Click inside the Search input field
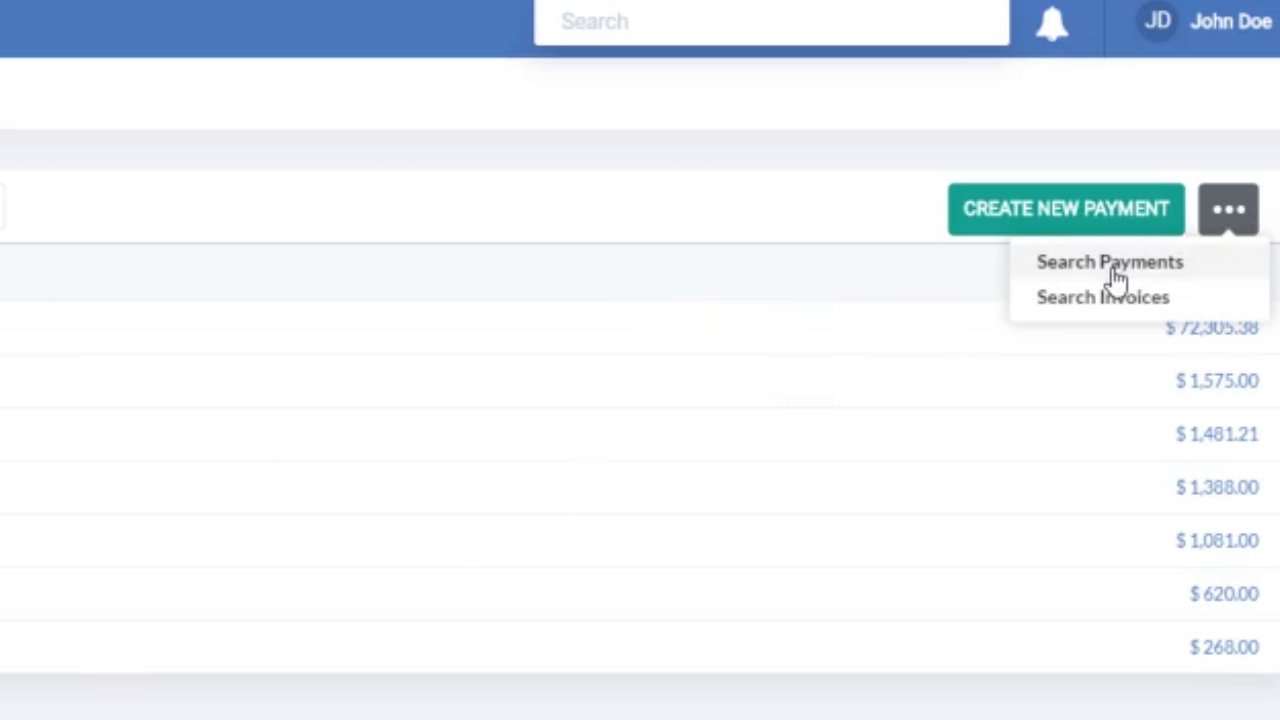This screenshot has width=1280, height=720. click(772, 21)
